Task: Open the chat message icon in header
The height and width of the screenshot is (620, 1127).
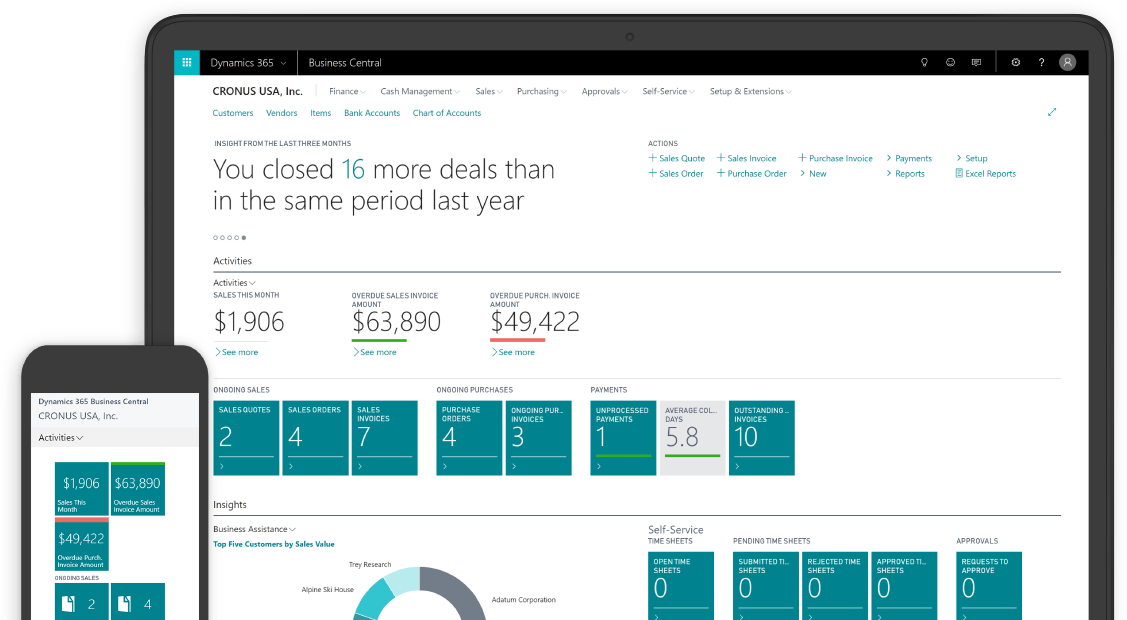Action: tap(976, 62)
